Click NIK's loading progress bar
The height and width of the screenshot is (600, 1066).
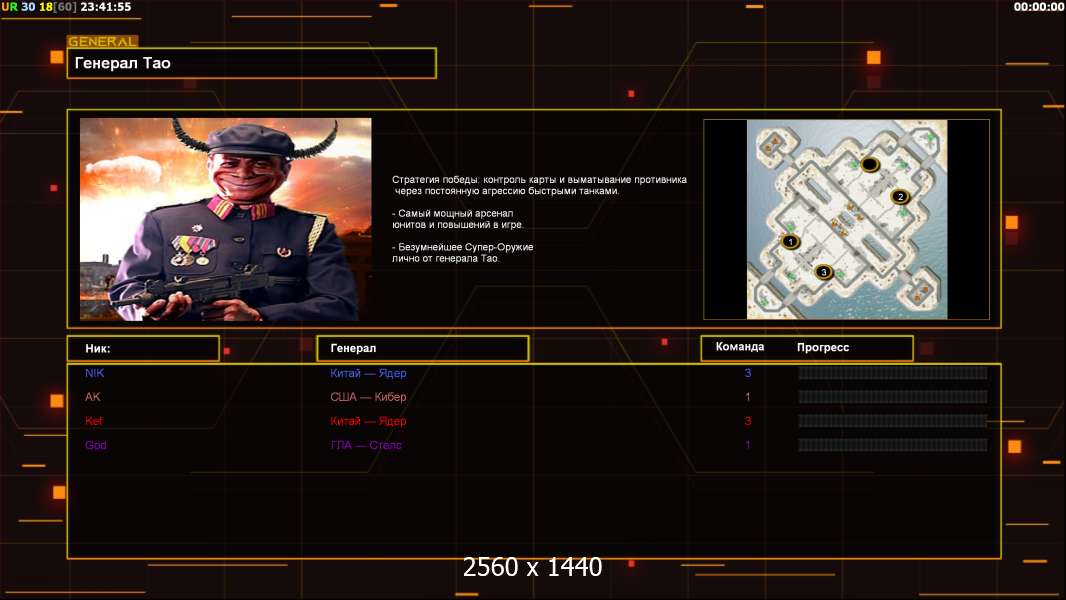893,373
